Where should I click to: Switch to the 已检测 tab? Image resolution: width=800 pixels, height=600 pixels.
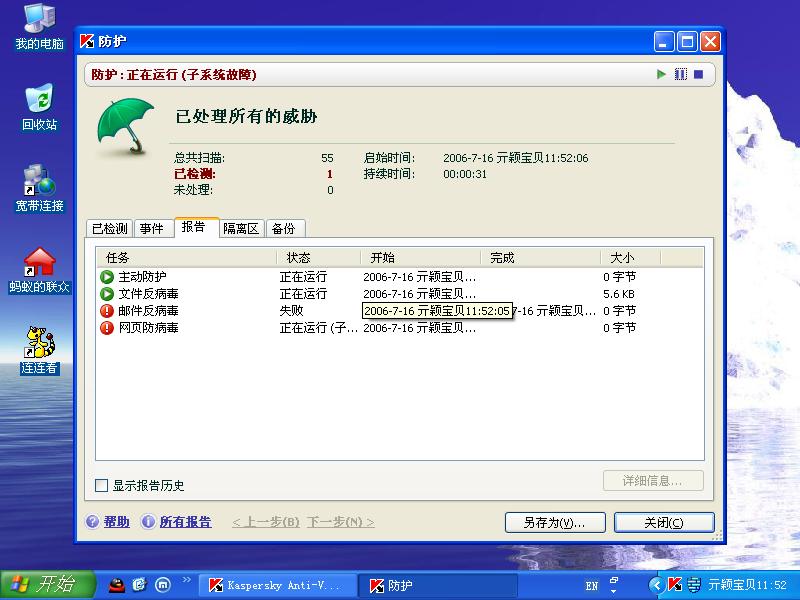(x=110, y=229)
